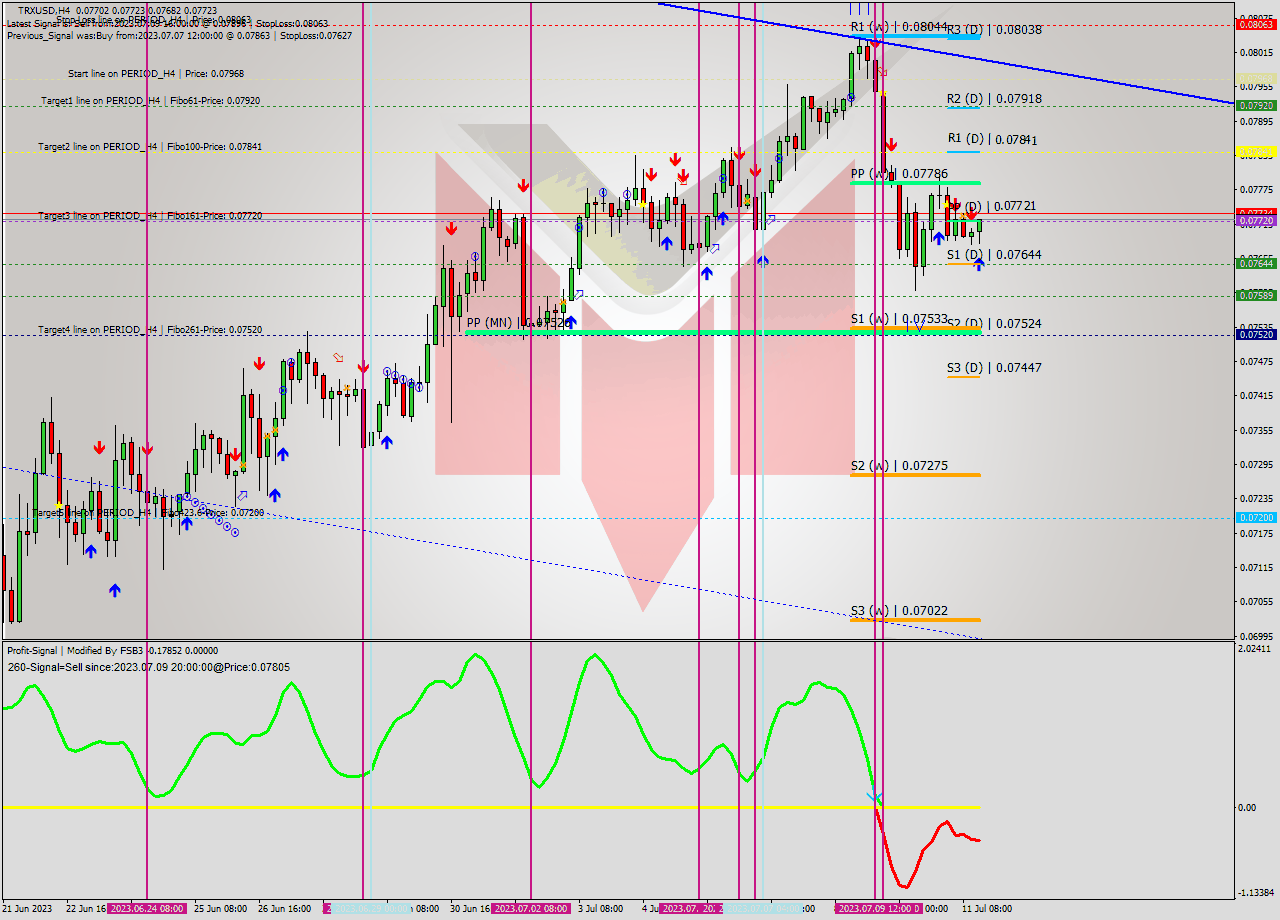This screenshot has height=920, width=1280.
Task: Click the 2023.07.02 08:00 date marker
Action: coord(531,909)
